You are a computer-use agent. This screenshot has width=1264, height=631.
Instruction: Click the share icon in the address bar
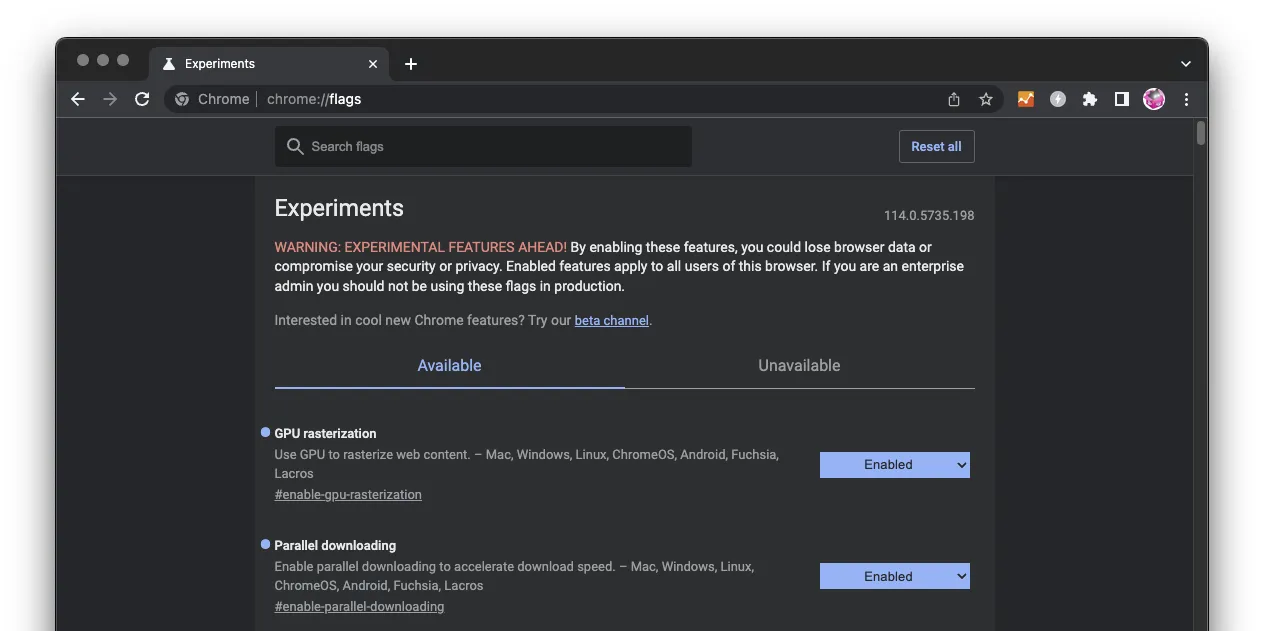[954, 99]
